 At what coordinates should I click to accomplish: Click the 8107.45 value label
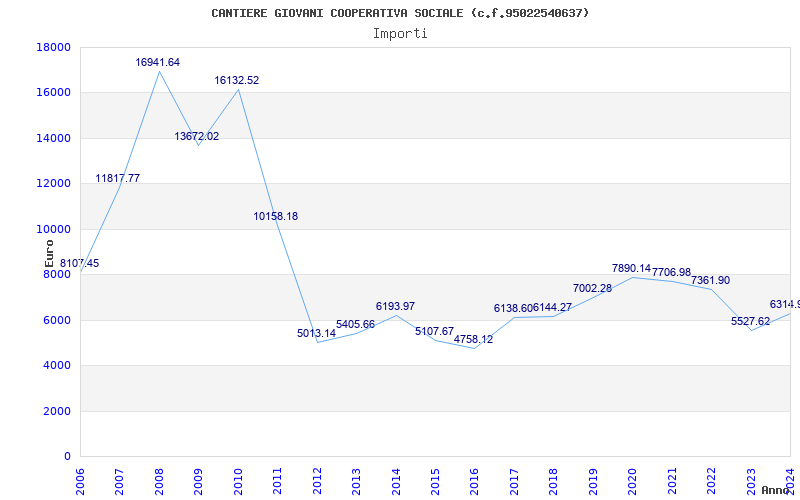click(x=80, y=263)
